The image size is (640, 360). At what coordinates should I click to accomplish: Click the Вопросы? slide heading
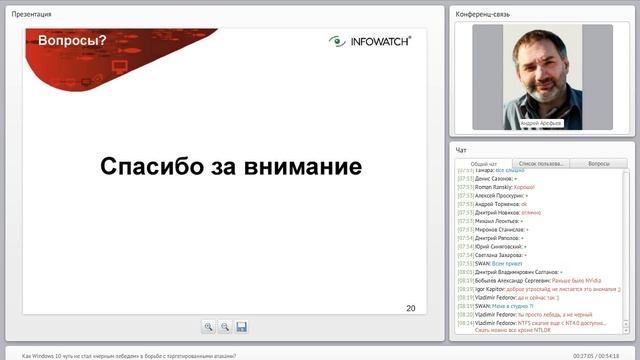click(72, 40)
